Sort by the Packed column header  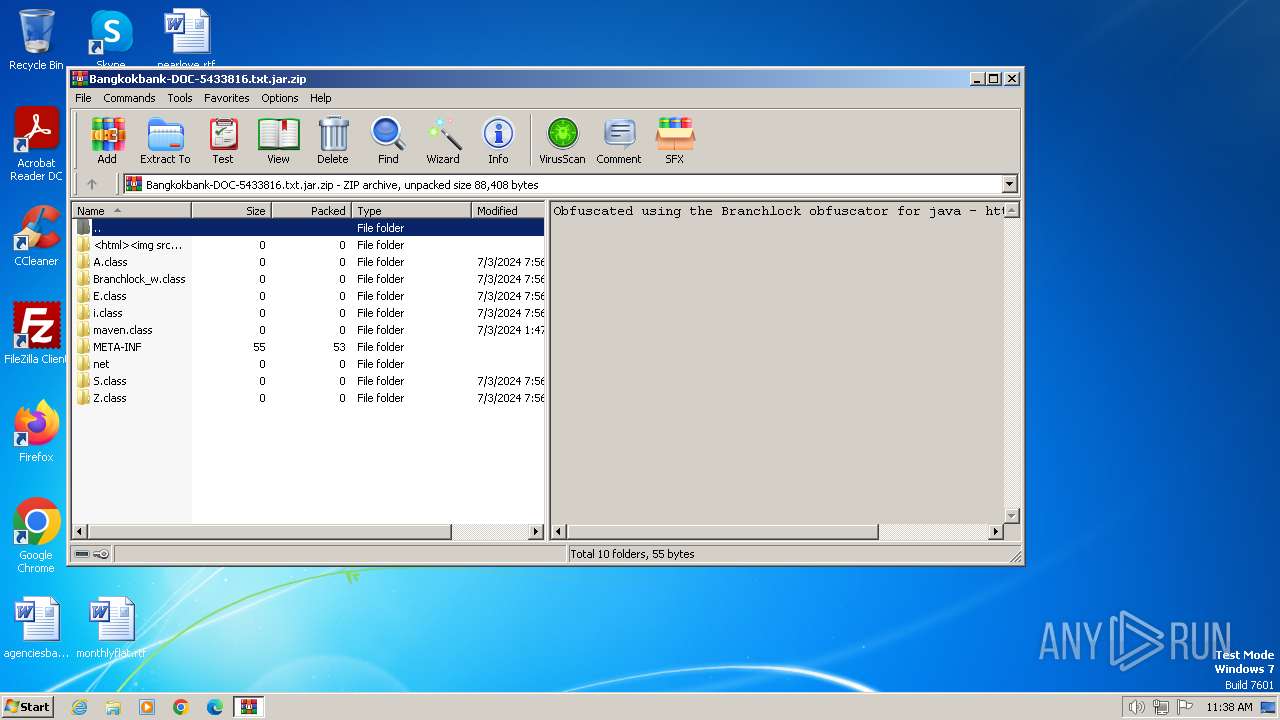311,210
